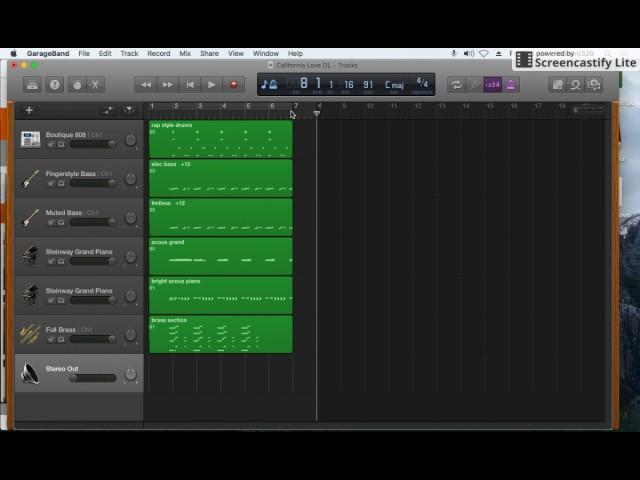
Task: Mute the Fingerstyle Bass track
Action: pyautogui.click(x=51, y=184)
